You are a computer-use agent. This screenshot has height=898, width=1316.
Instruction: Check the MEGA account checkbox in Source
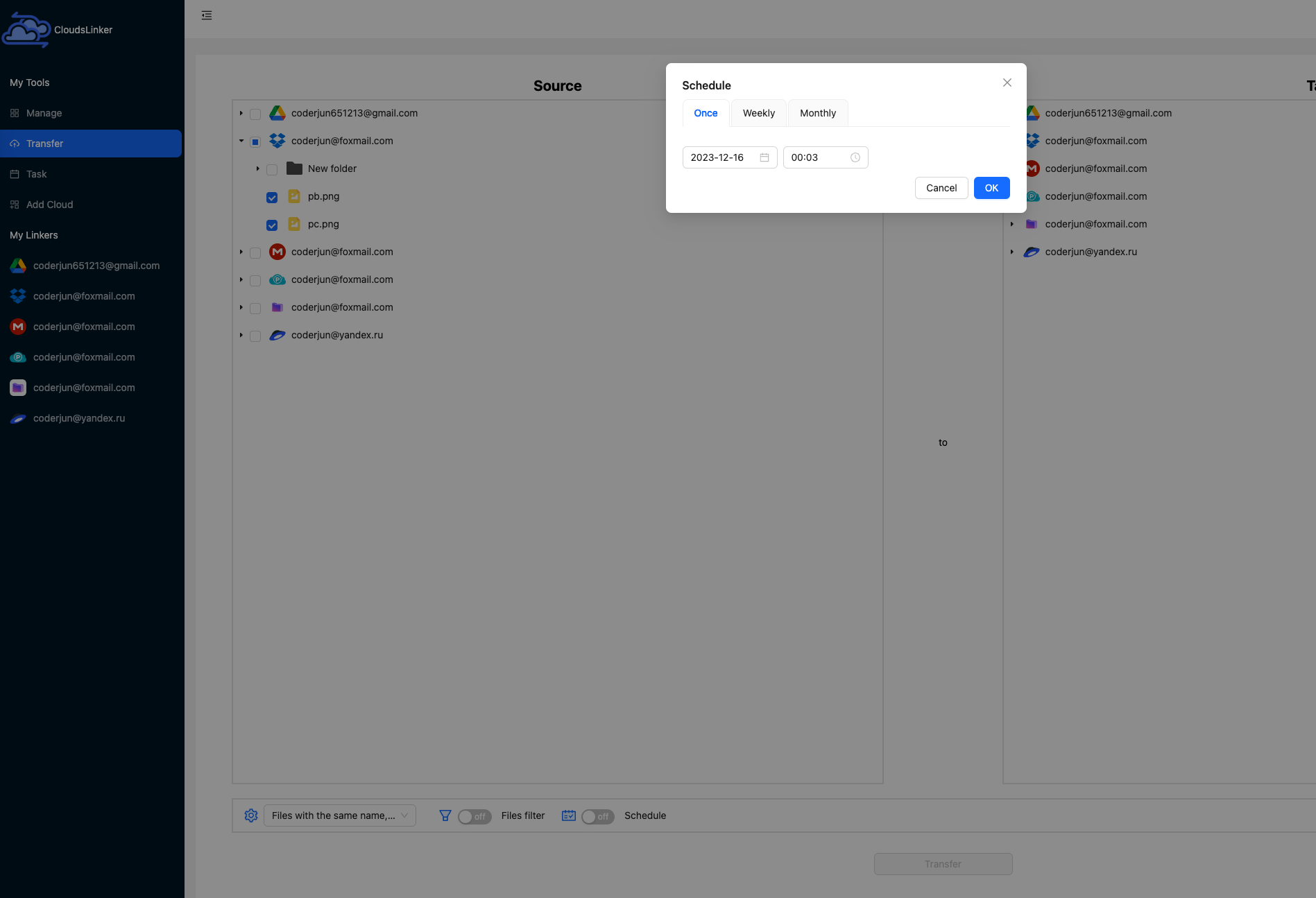255,252
